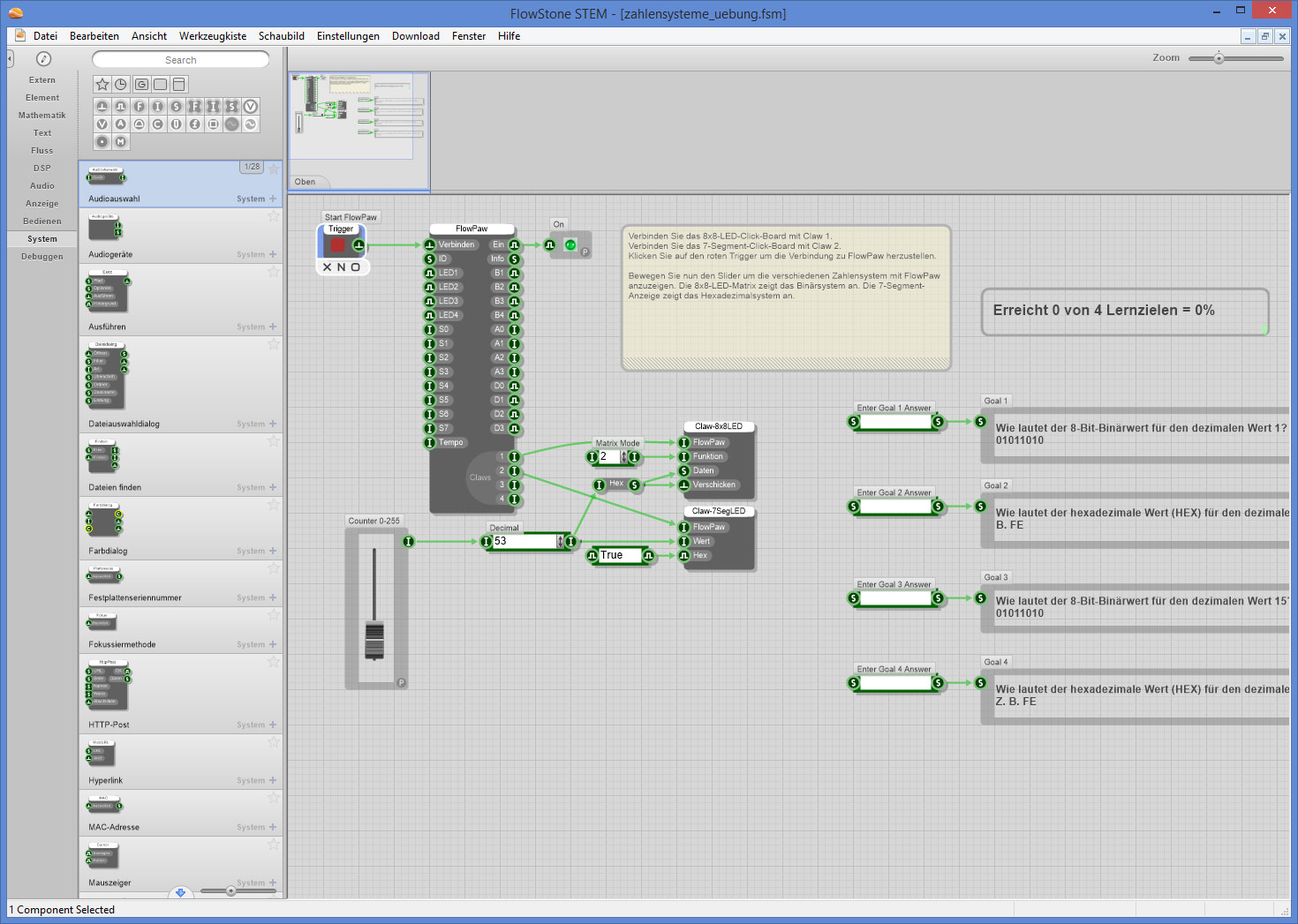Click the plus icon on Ausführen row
Viewport: 1298px width, 924px height.
pos(273,327)
